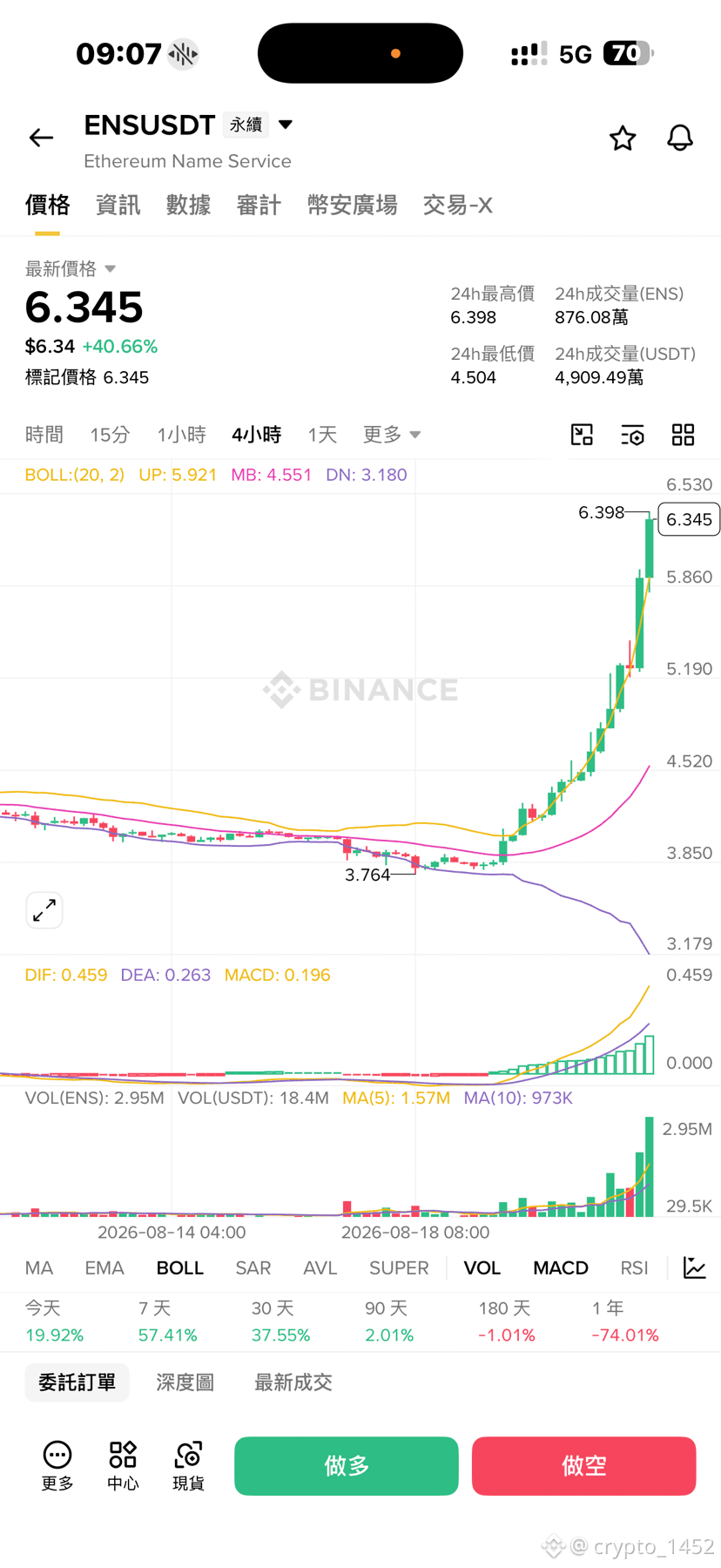Tap the Ethereum Name Service subtitle
This screenshot has width=721, height=1568.
point(187,161)
